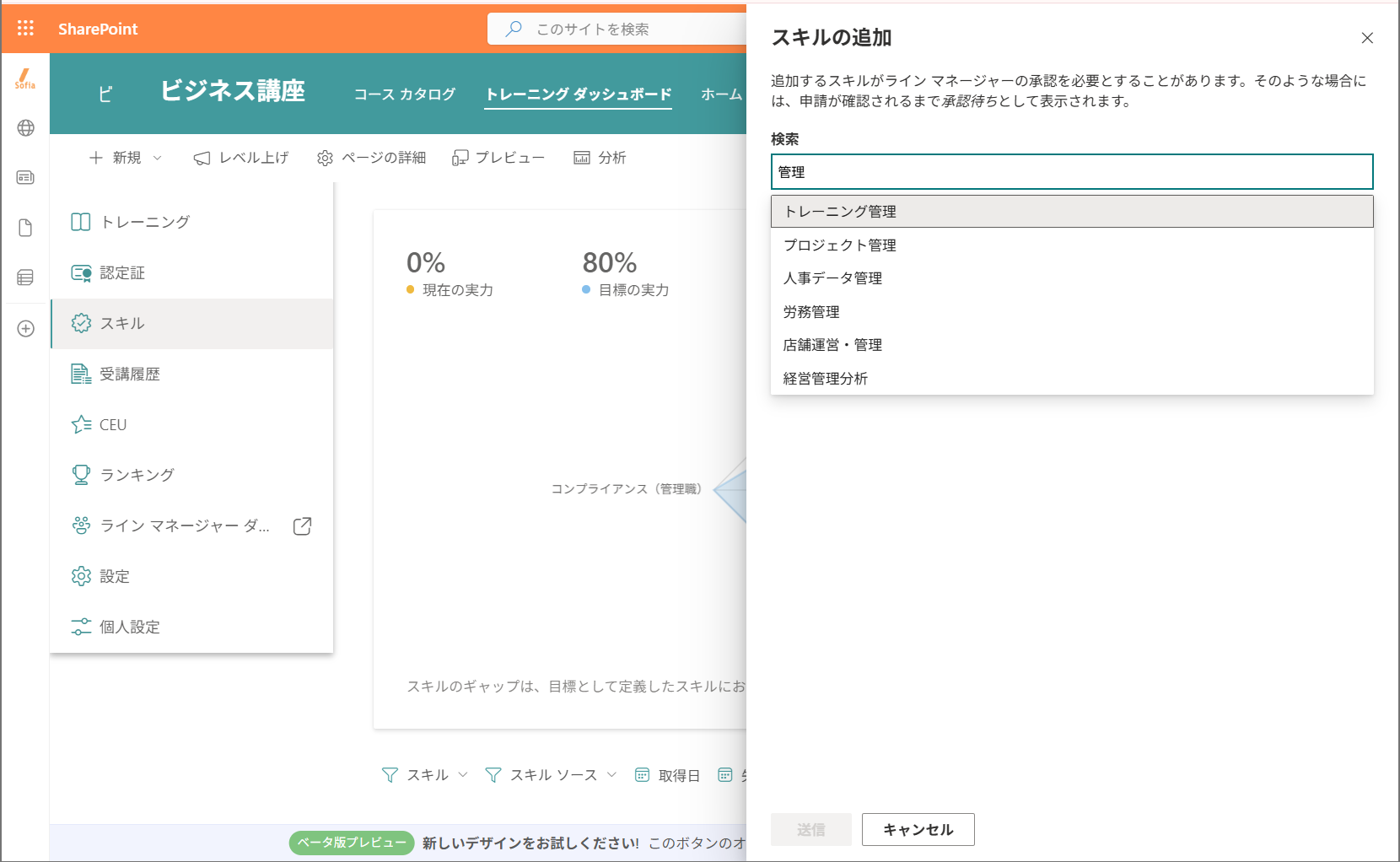Select 店舗運営・管理 from the suggestions
This screenshot has height=862, width=1400.
coord(1072,345)
